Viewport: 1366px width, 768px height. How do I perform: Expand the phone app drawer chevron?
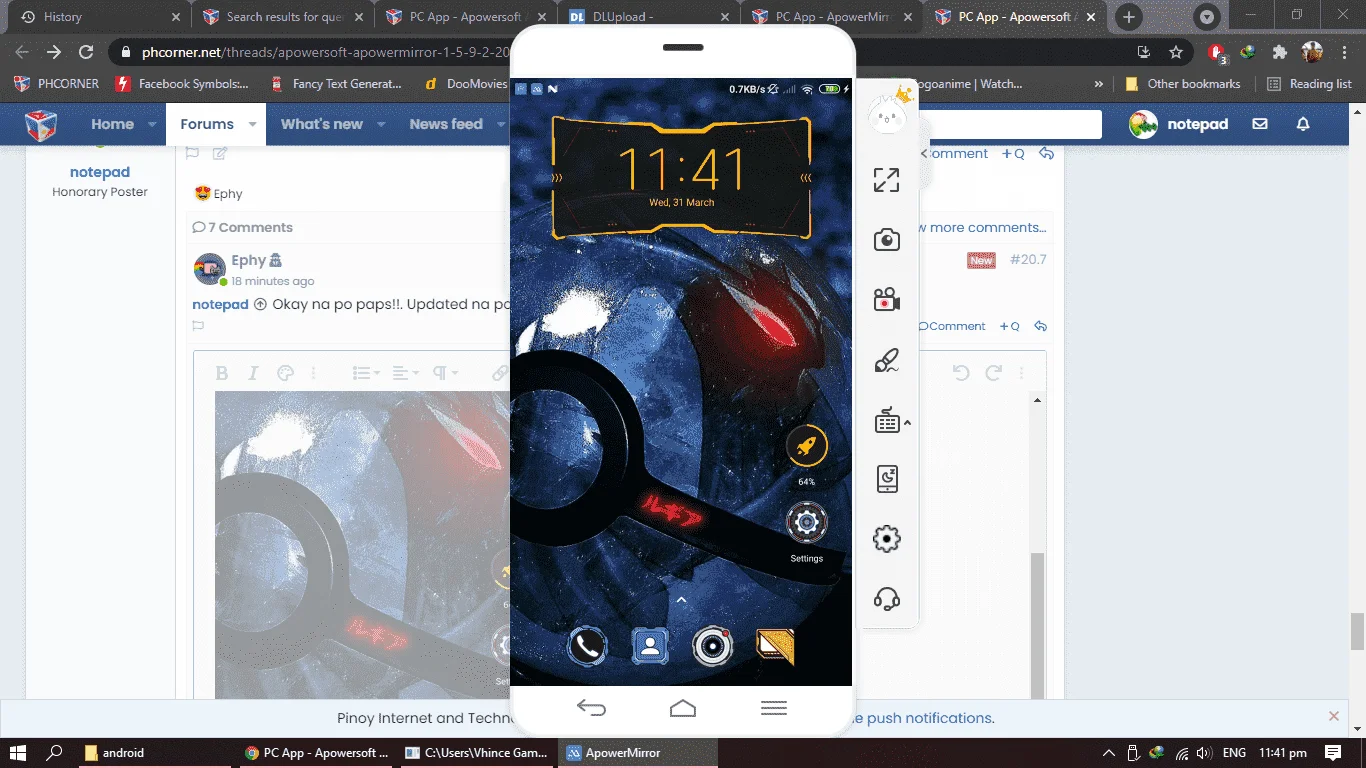pos(681,600)
